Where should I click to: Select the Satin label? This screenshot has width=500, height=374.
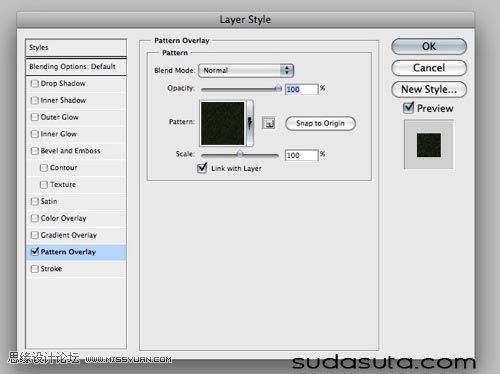[49, 201]
